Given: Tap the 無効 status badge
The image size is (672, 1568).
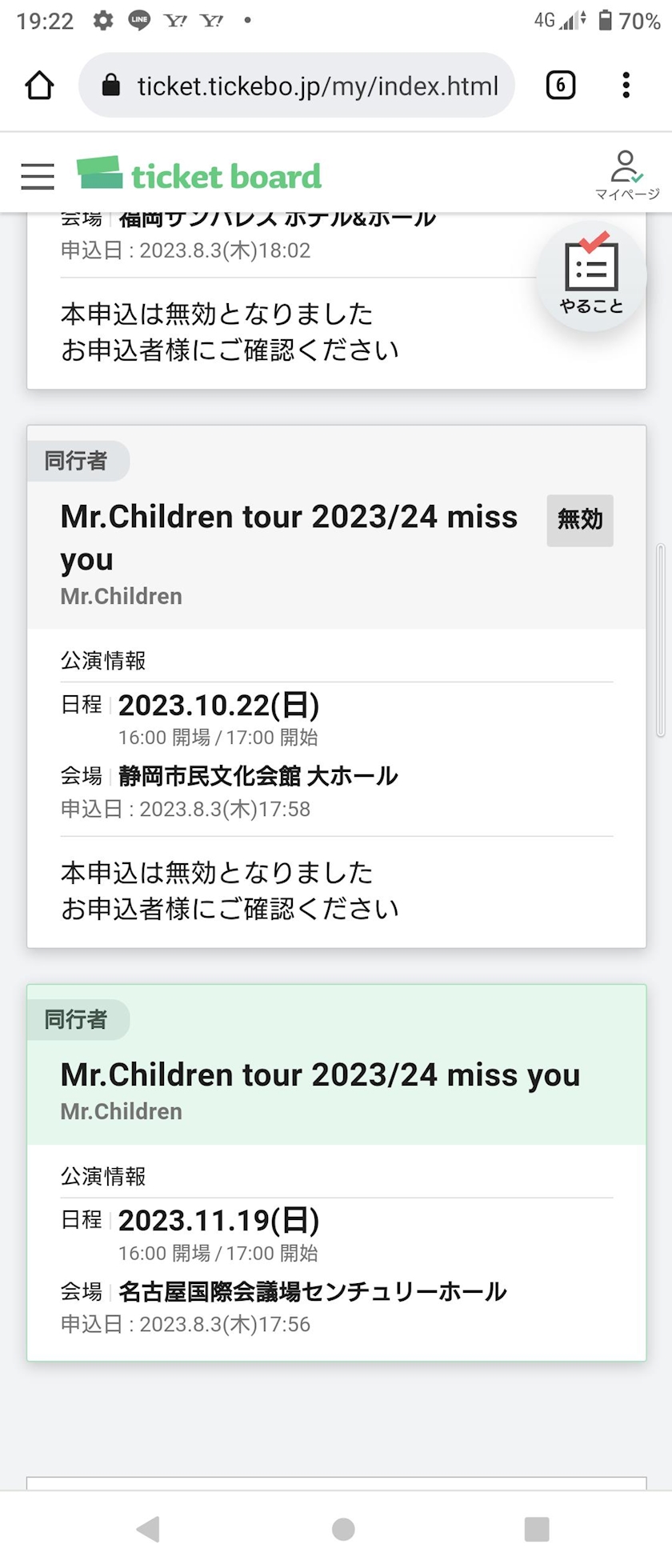Looking at the screenshot, I should pos(580,521).
